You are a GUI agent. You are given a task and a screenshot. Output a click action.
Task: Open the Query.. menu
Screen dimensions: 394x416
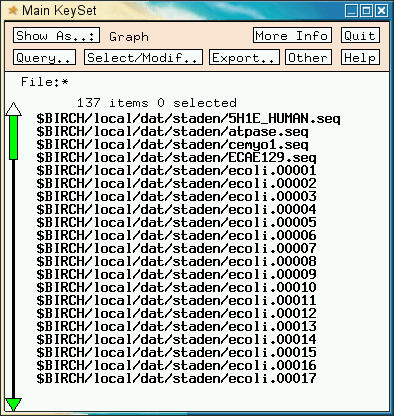44,57
